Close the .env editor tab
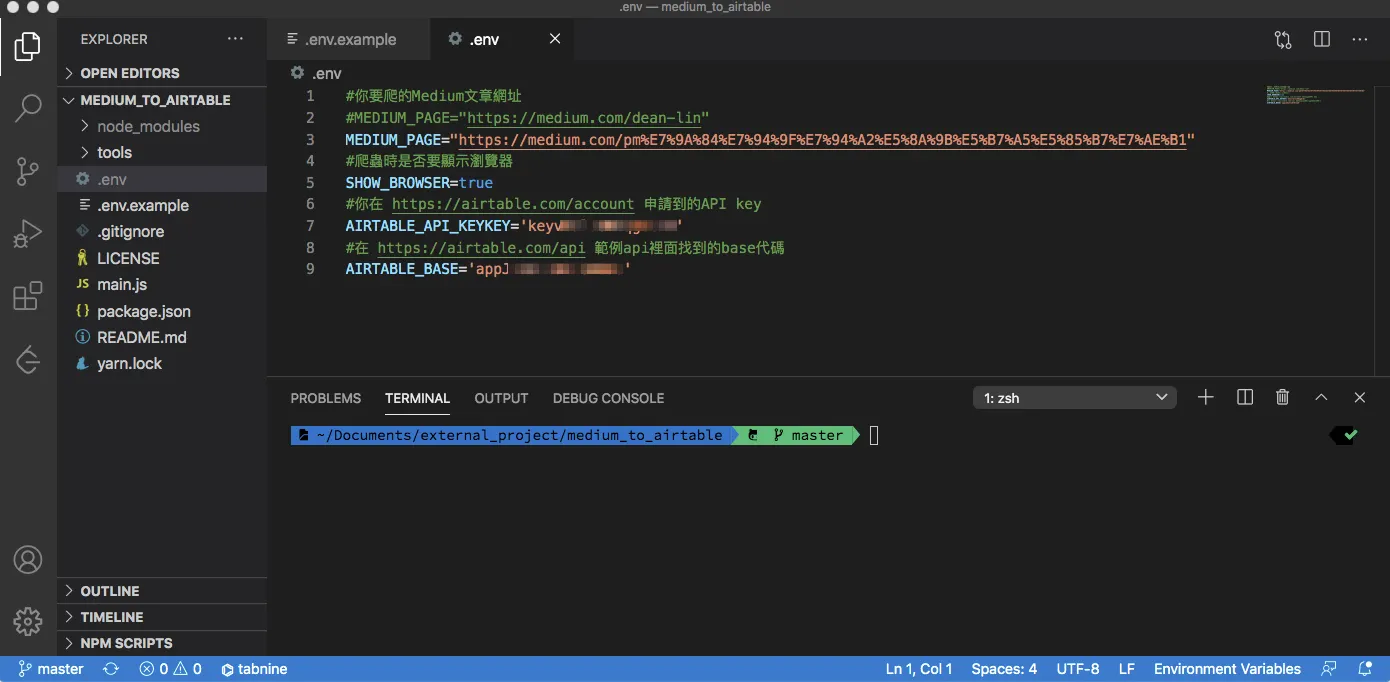 [x=555, y=39]
